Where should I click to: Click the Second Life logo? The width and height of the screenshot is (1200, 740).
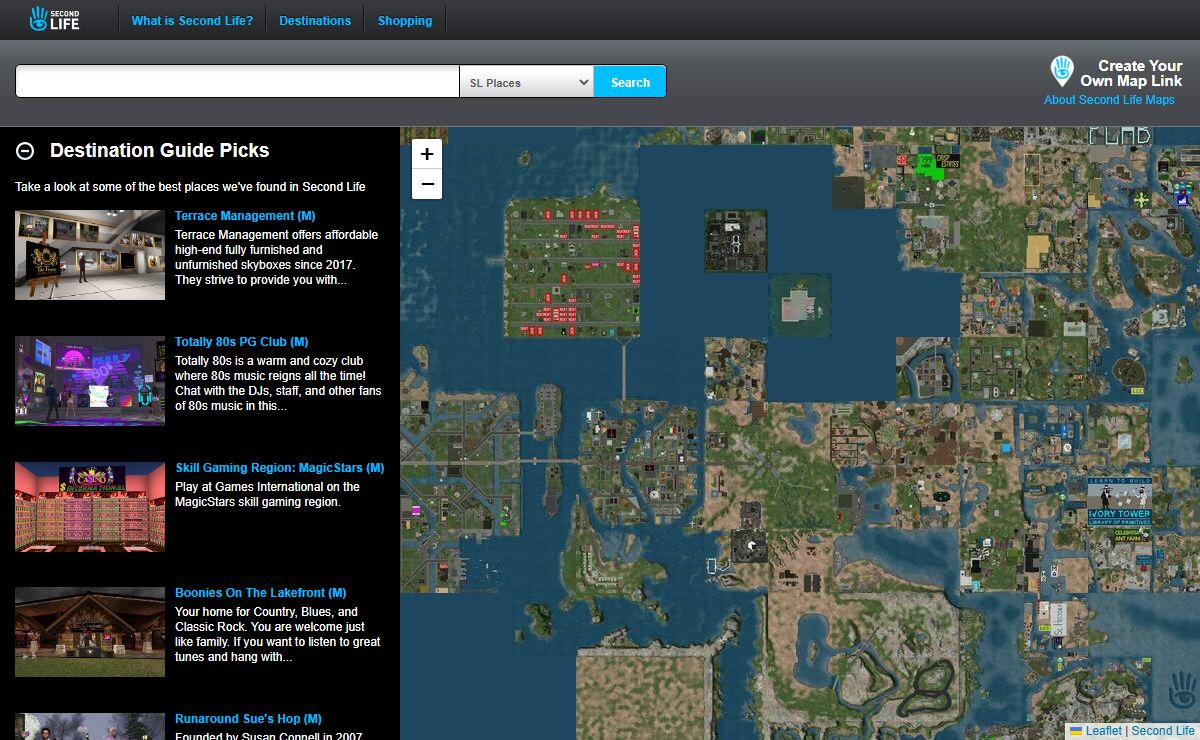(54, 18)
